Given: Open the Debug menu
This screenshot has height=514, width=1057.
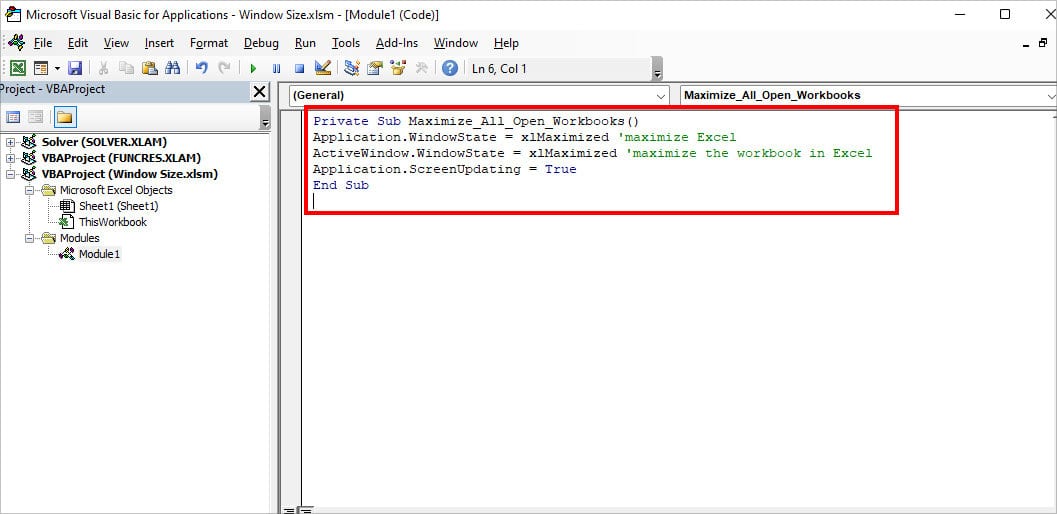Looking at the screenshot, I should coord(261,43).
